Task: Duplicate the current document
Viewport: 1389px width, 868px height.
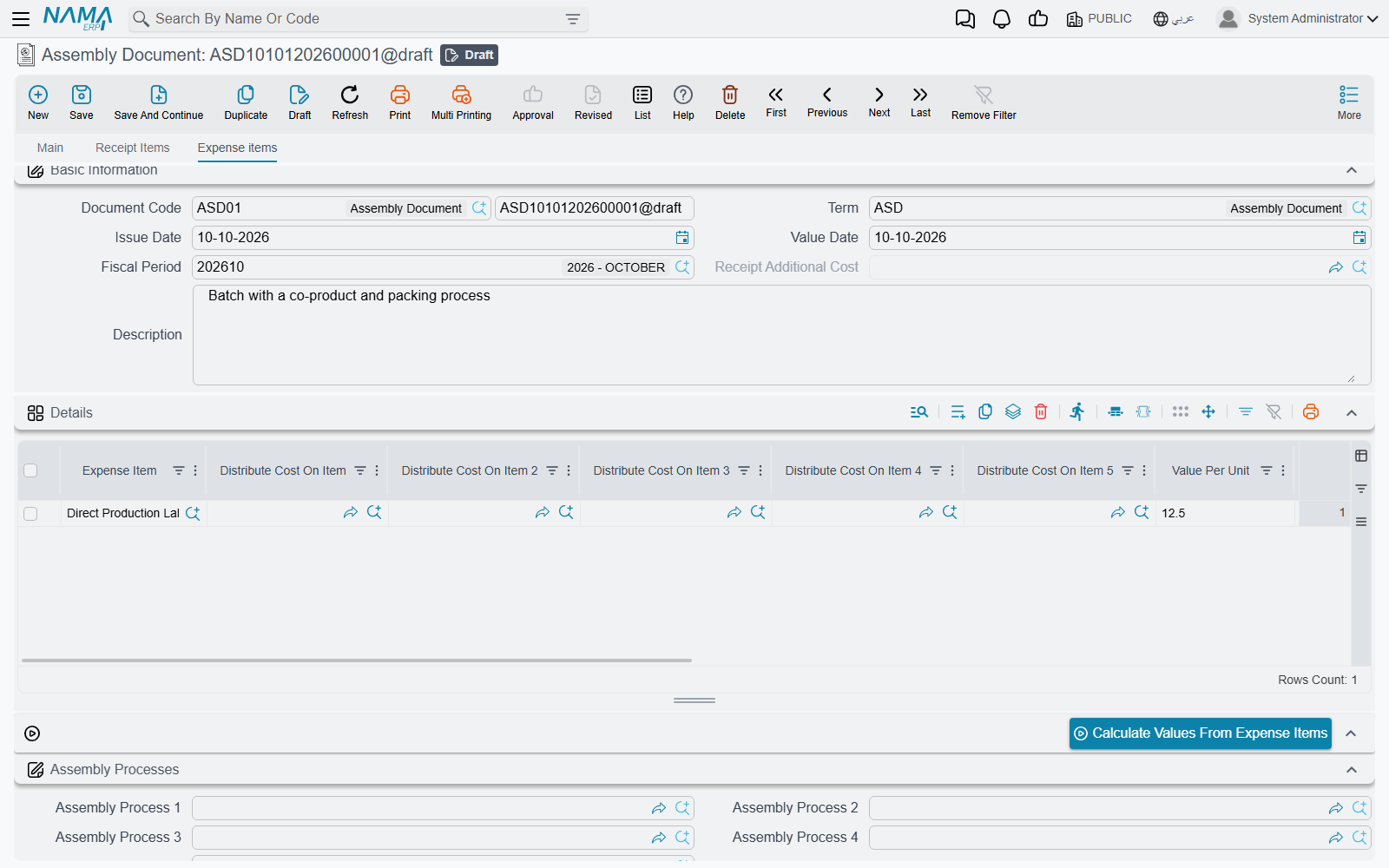Action: click(246, 102)
